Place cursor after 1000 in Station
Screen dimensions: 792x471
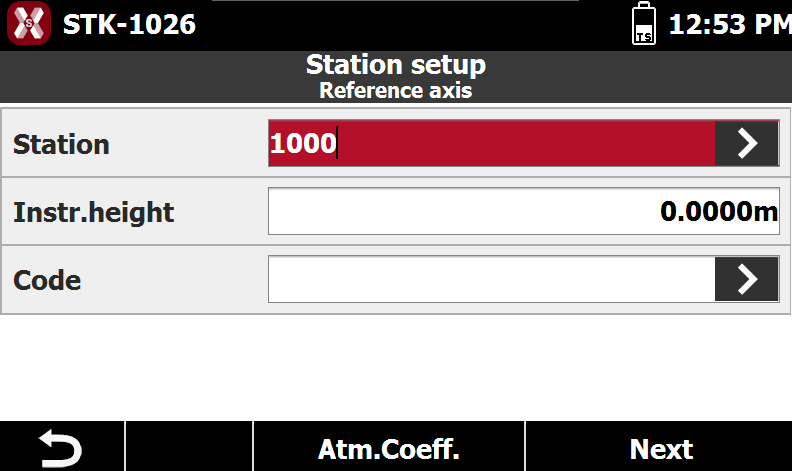click(337, 143)
